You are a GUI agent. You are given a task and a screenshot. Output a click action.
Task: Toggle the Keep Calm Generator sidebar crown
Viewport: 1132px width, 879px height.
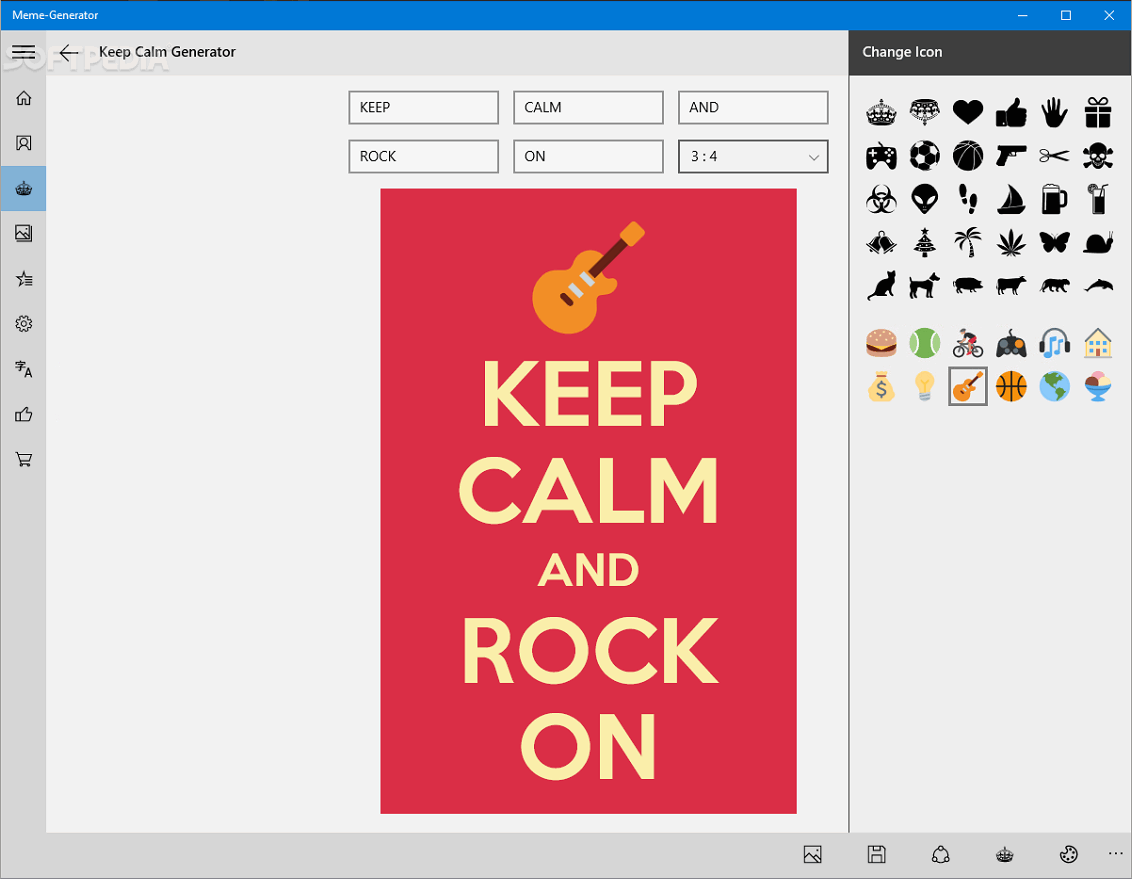23,188
